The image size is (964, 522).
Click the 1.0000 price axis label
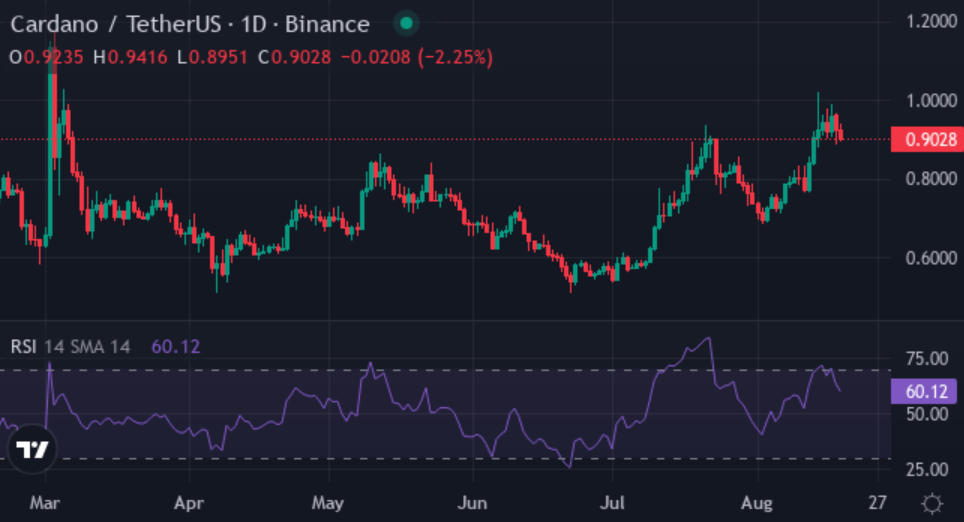click(x=931, y=100)
